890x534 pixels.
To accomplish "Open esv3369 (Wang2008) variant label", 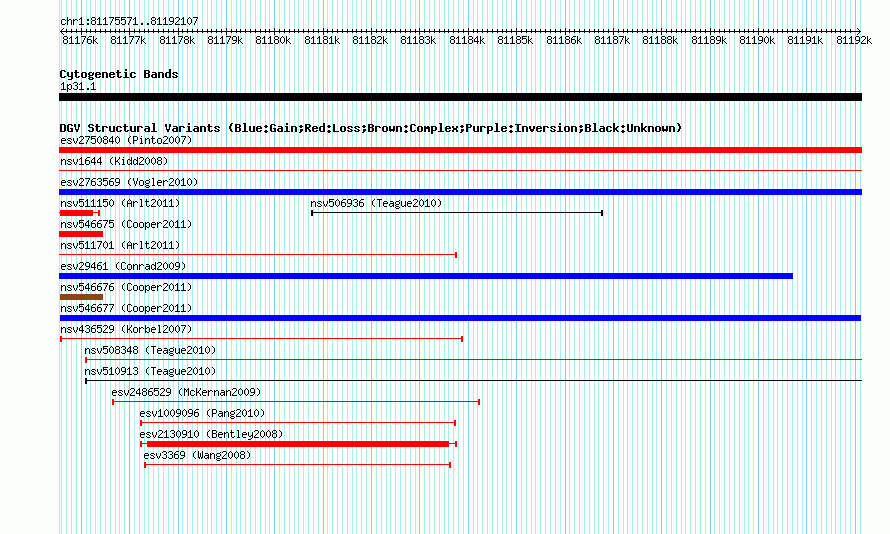I will pyautogui.click(x=197, y=455).
